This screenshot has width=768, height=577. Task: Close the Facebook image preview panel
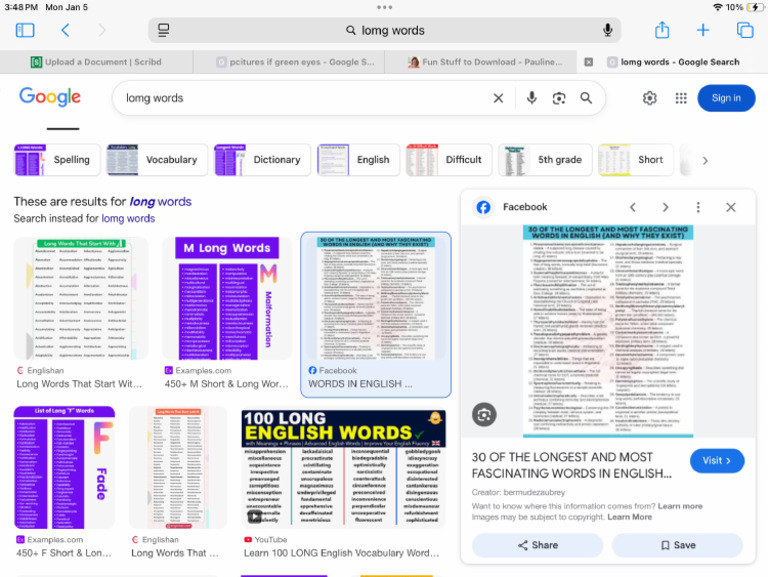(x=731, y=207)
